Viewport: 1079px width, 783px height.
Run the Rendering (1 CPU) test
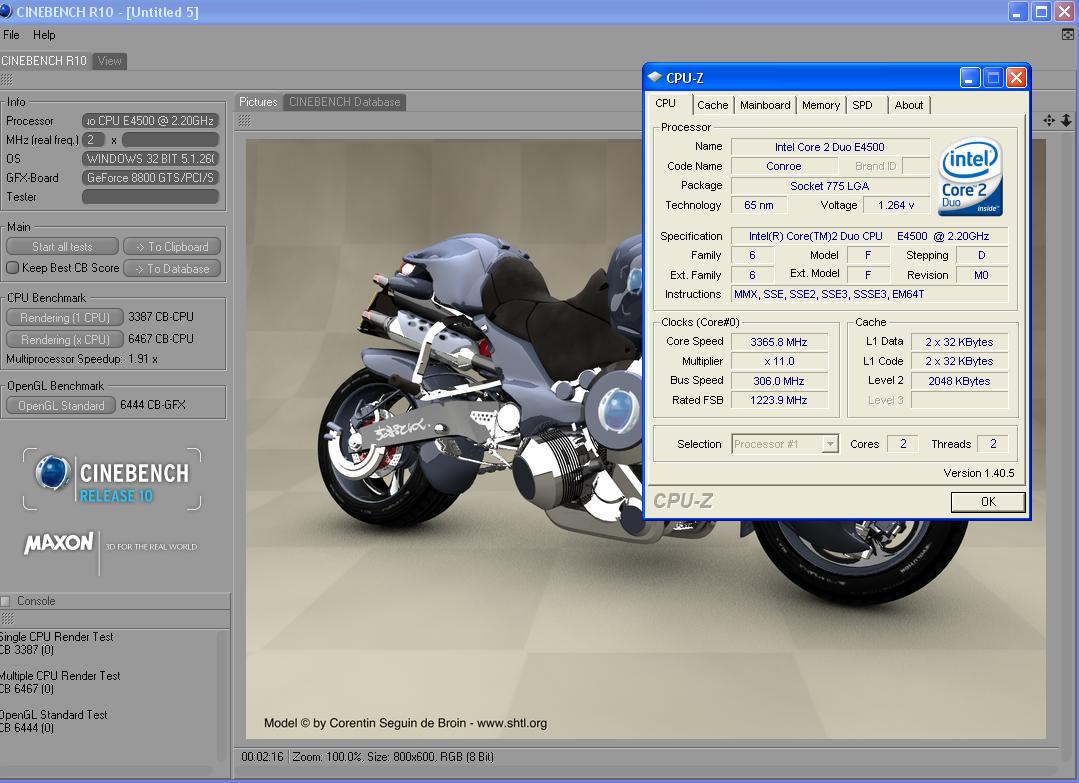pos(65,317)
